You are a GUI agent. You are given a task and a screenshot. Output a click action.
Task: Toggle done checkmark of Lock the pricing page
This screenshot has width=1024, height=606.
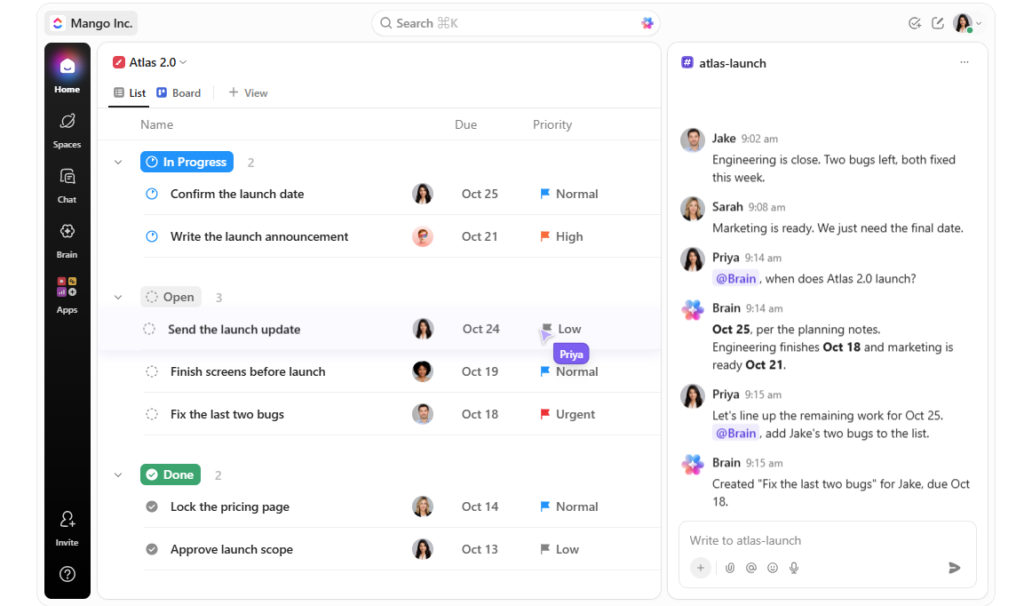tap(152, 507)
